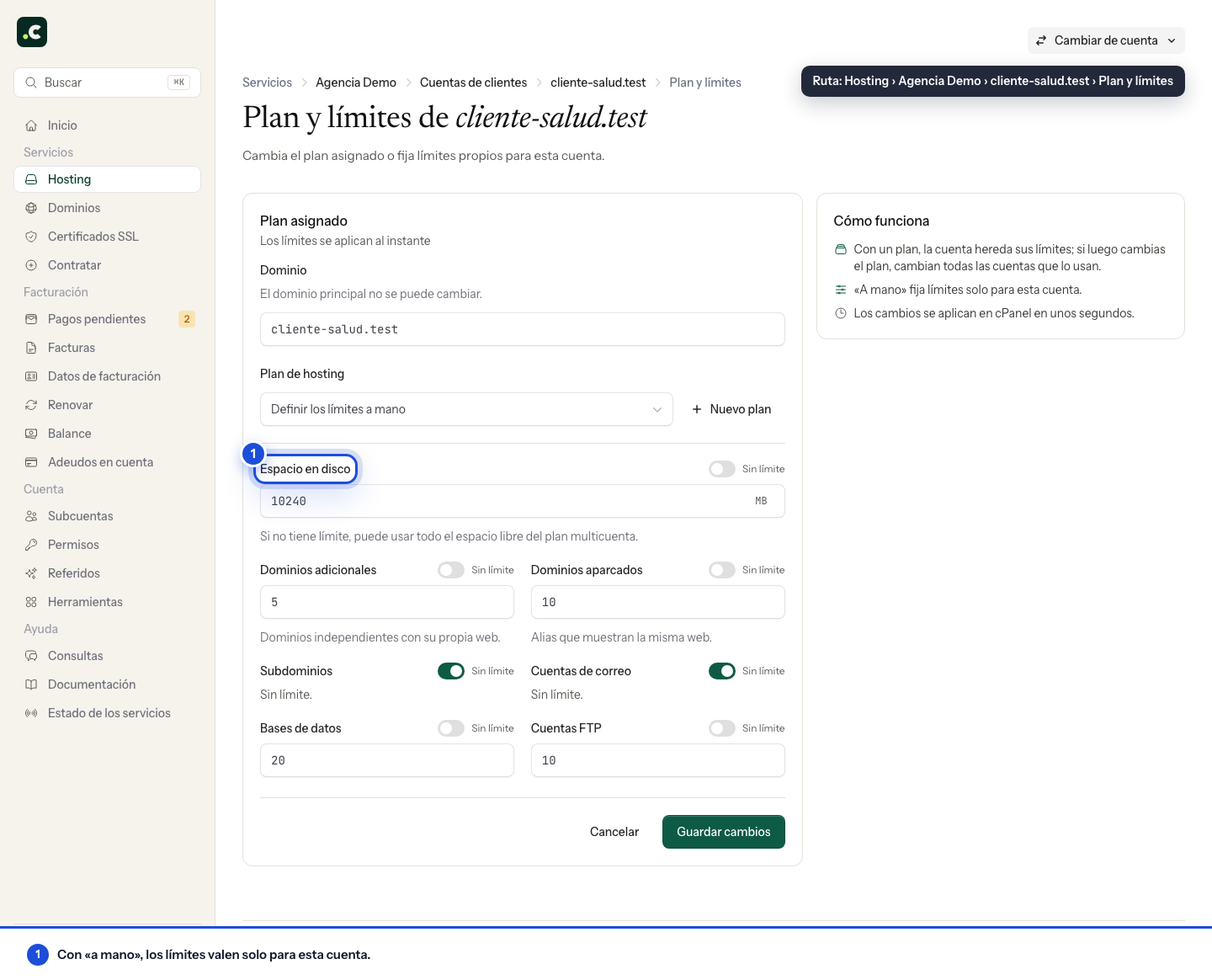Open the Plan de hosting dropdown
The image size is (1212, 980).
pyautogui.click(x=466, y=409)
